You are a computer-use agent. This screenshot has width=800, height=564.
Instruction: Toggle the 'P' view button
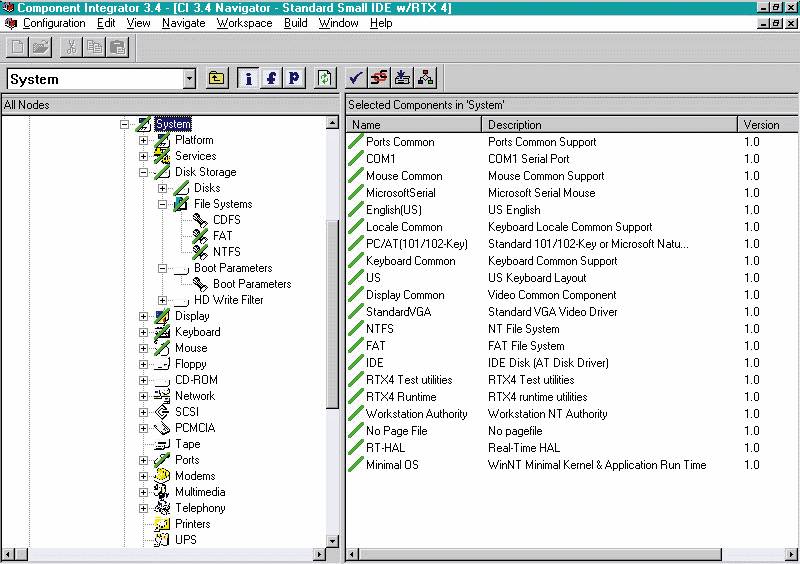pyautogui.click(x=294, y=78)
